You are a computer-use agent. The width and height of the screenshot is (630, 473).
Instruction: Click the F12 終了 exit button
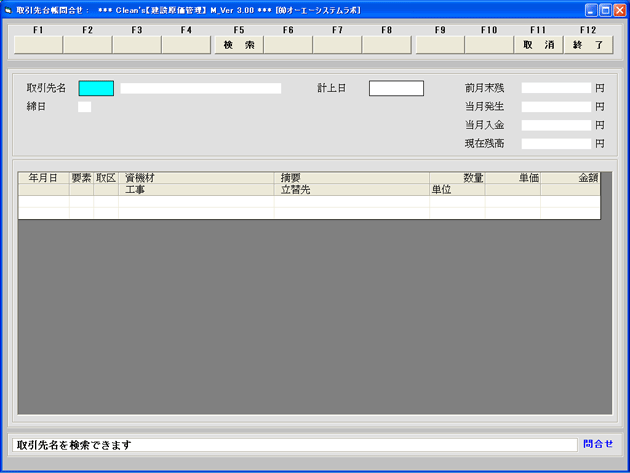coord(587,45)
